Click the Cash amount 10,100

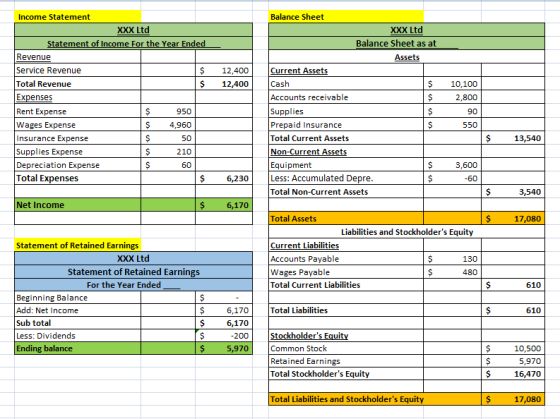[452, 84]
